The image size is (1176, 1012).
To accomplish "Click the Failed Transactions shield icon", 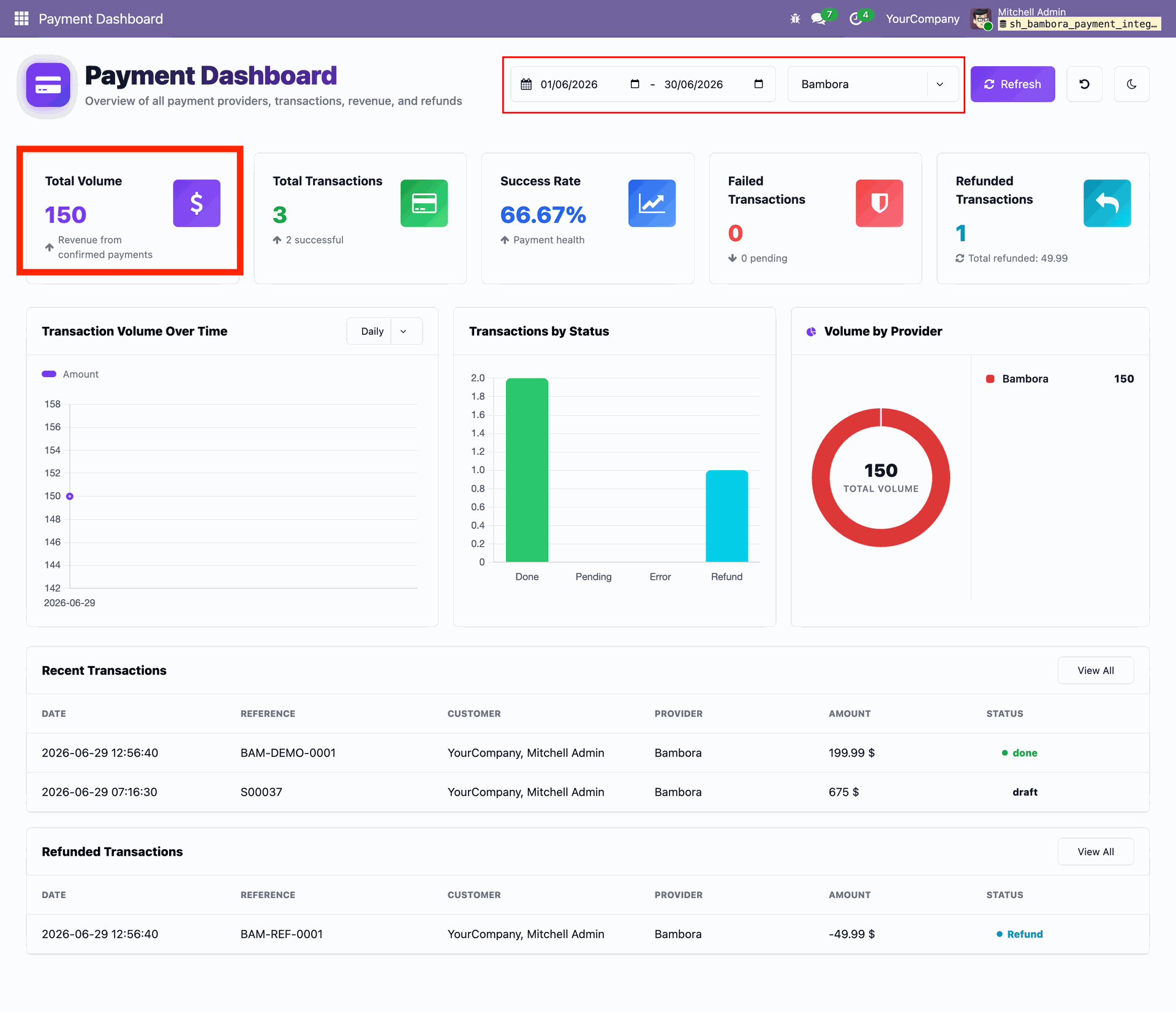I will tap(879, 203).
